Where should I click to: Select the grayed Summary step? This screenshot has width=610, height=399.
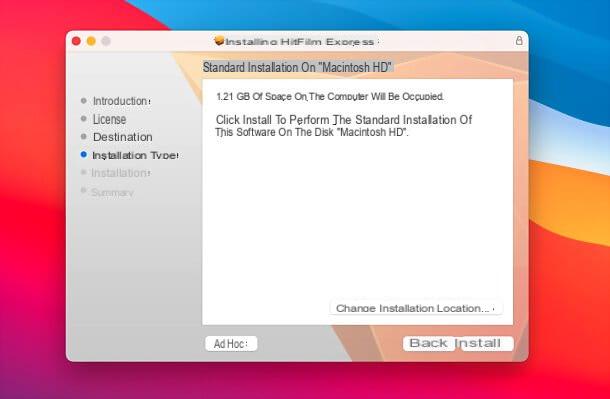tap(112, 192)
